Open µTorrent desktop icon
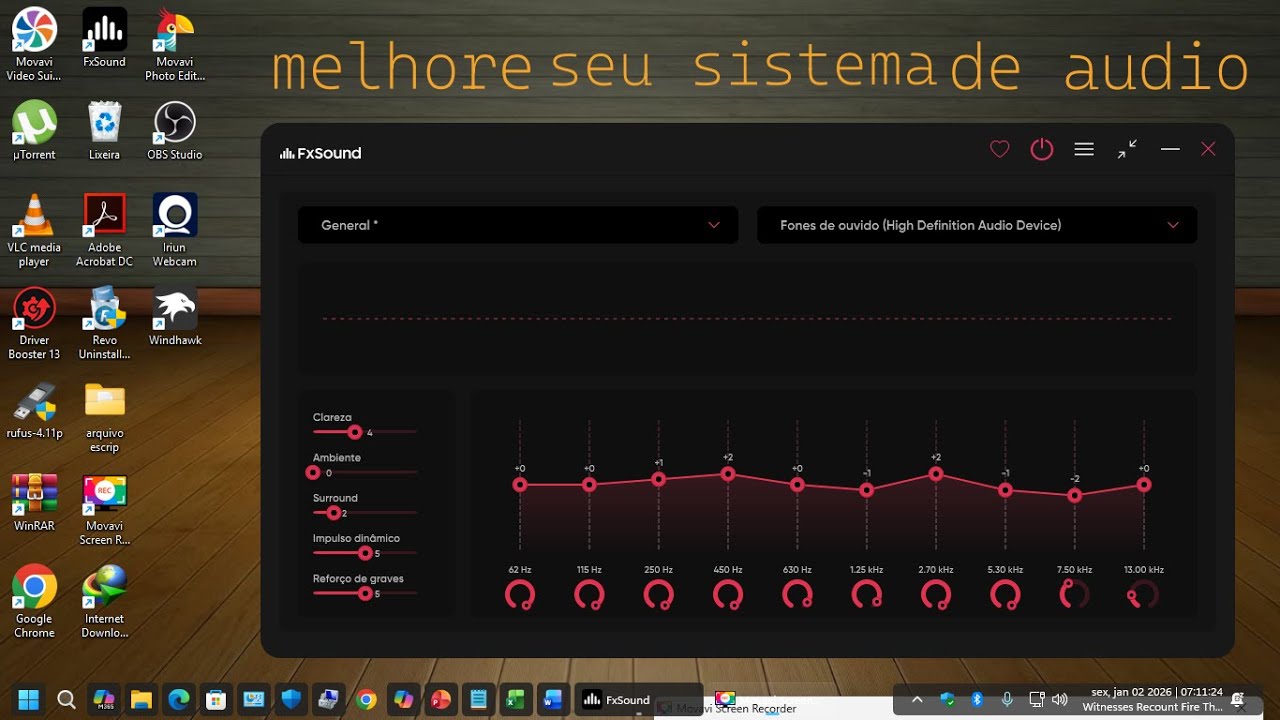 tap(34, 131)
